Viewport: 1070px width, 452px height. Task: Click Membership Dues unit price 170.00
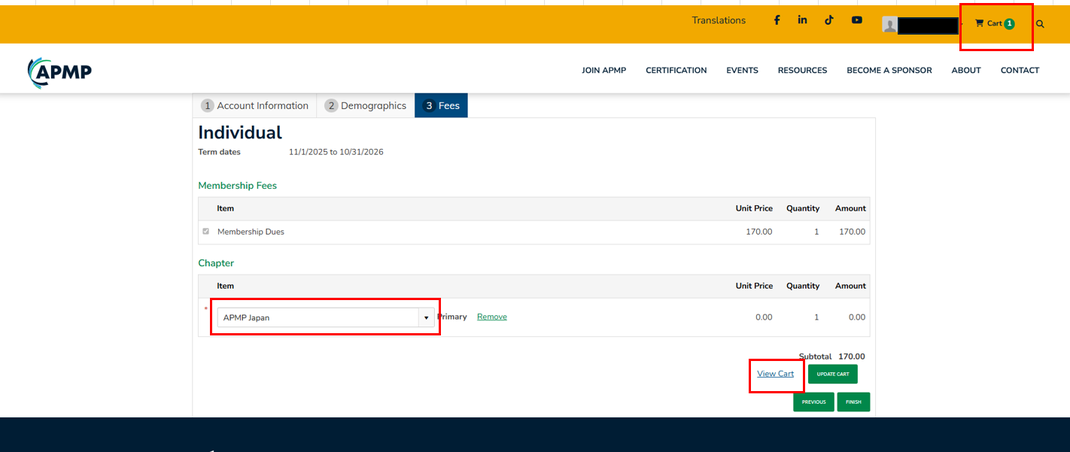[x=759, y=231]
